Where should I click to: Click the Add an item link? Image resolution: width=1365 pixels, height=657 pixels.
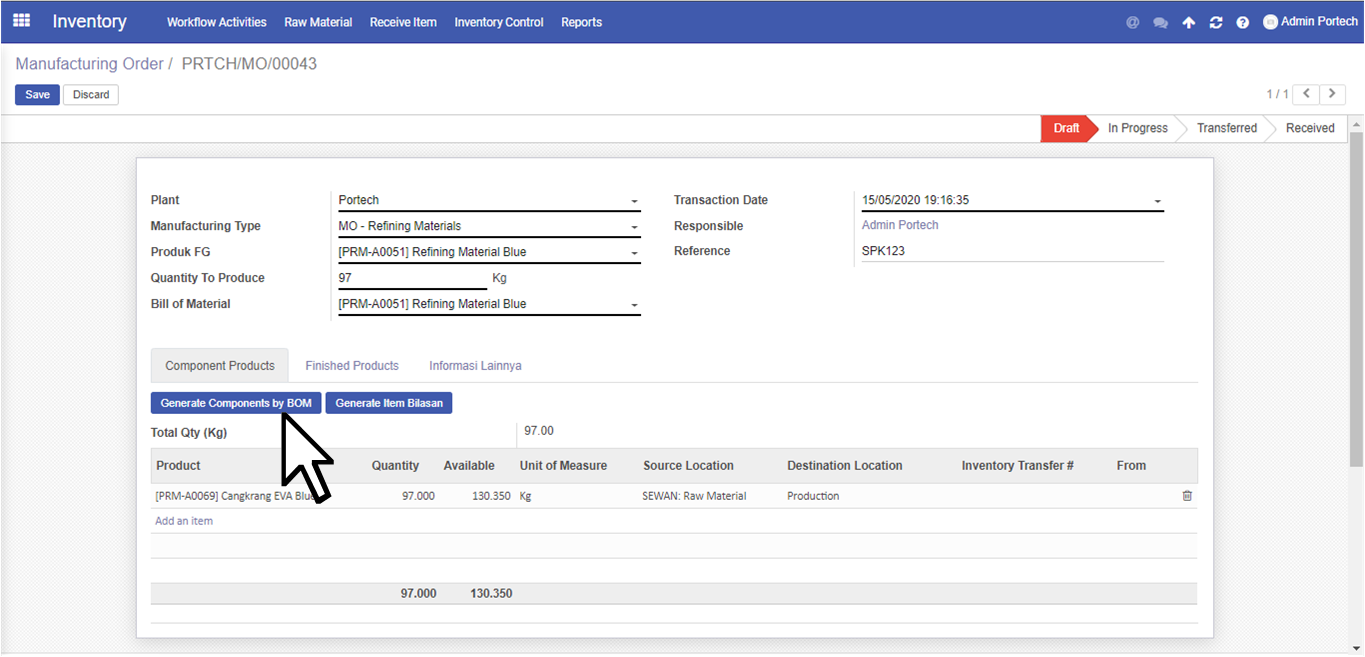184,521
